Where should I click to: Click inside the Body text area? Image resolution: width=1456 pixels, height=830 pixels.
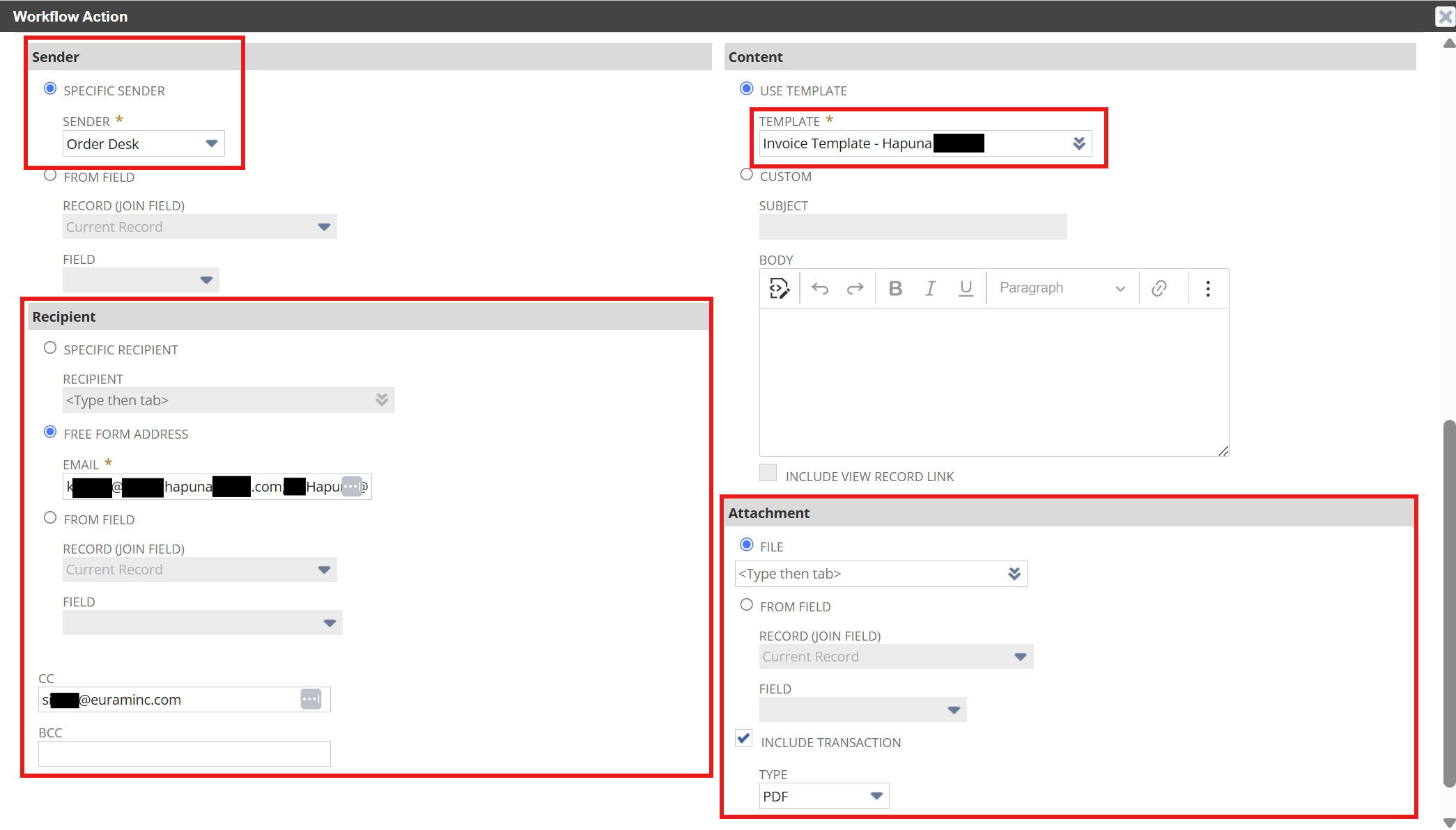click(x=993, y=382)
